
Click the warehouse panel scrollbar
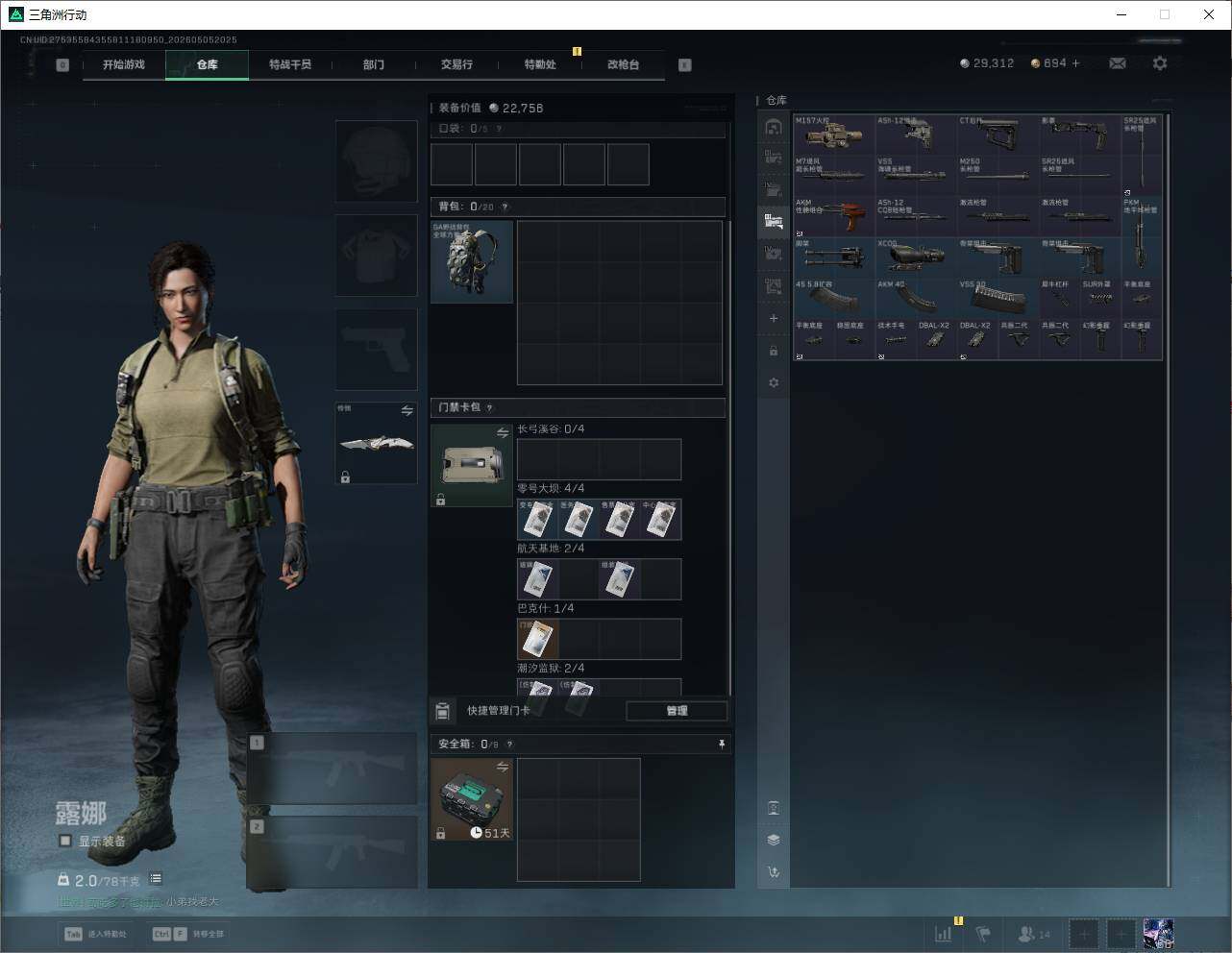(1169, 500)
